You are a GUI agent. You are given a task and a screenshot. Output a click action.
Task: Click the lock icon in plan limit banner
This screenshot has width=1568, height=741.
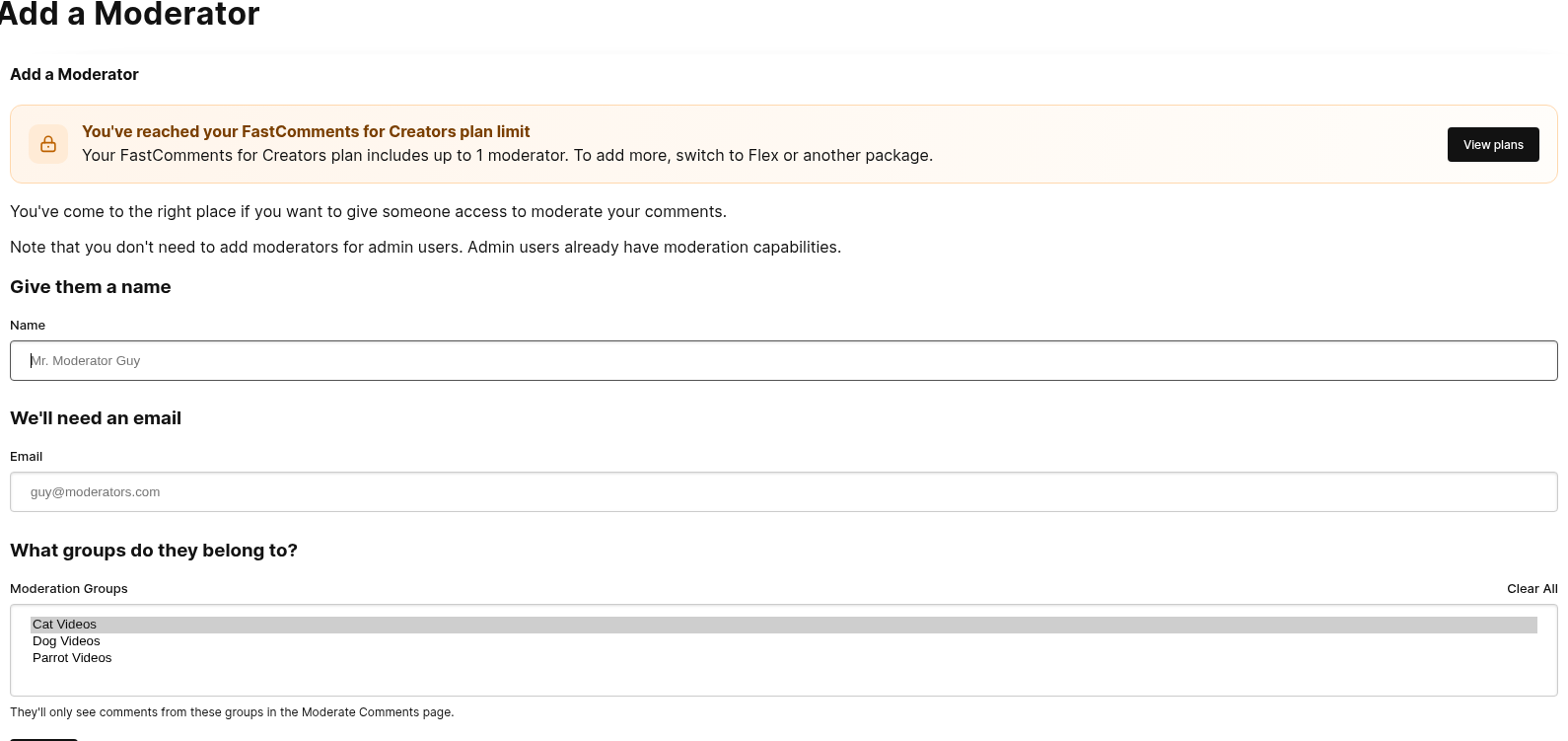(x=48, y=144)
